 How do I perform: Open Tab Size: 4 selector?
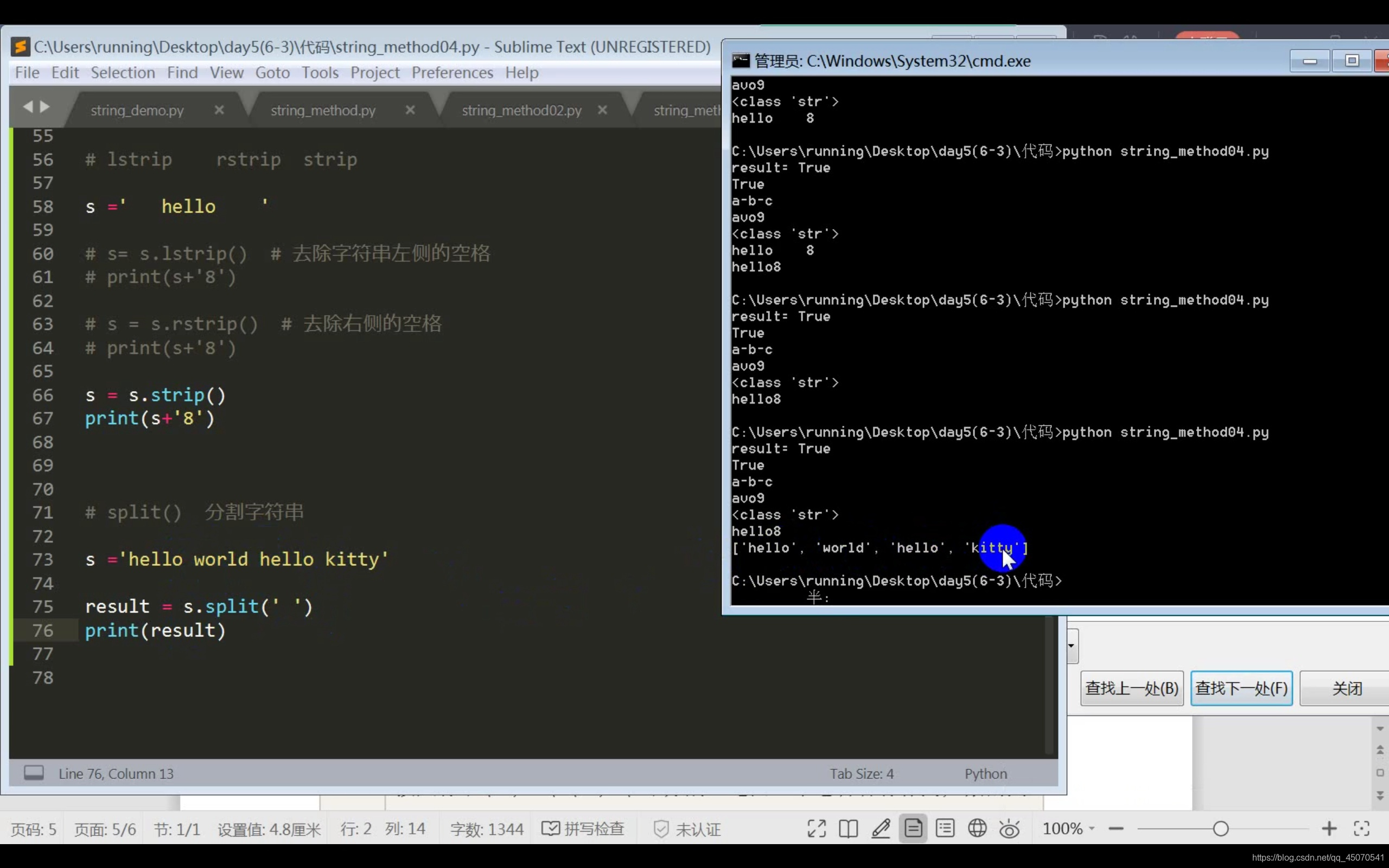(x=862, y=773)
